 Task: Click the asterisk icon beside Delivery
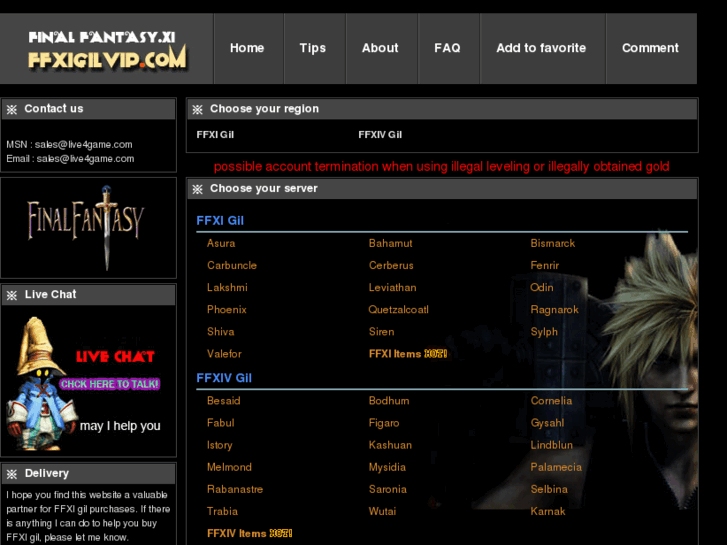pos(12,474)
